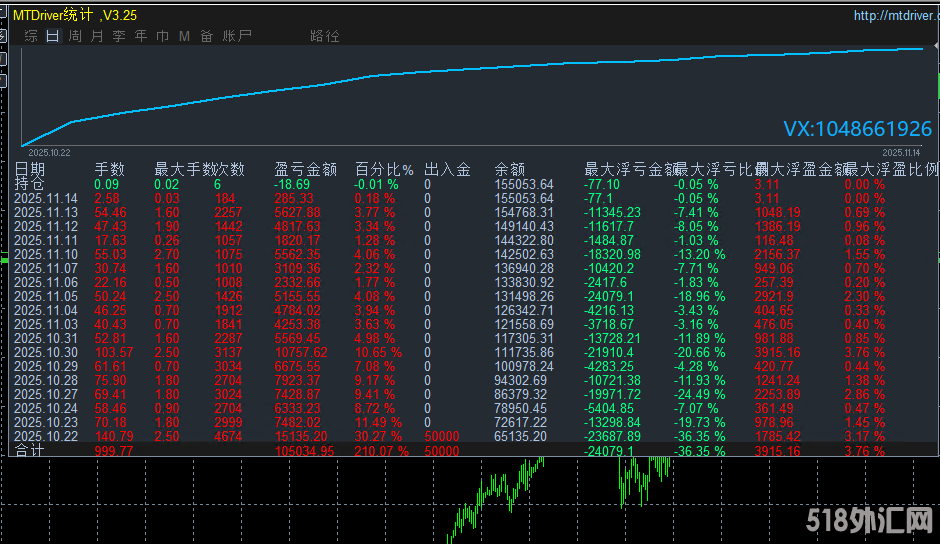Click the 合计 totals row
Viewport: 940px width, 544px height.
pyautogui.click(x=29, y=451)
